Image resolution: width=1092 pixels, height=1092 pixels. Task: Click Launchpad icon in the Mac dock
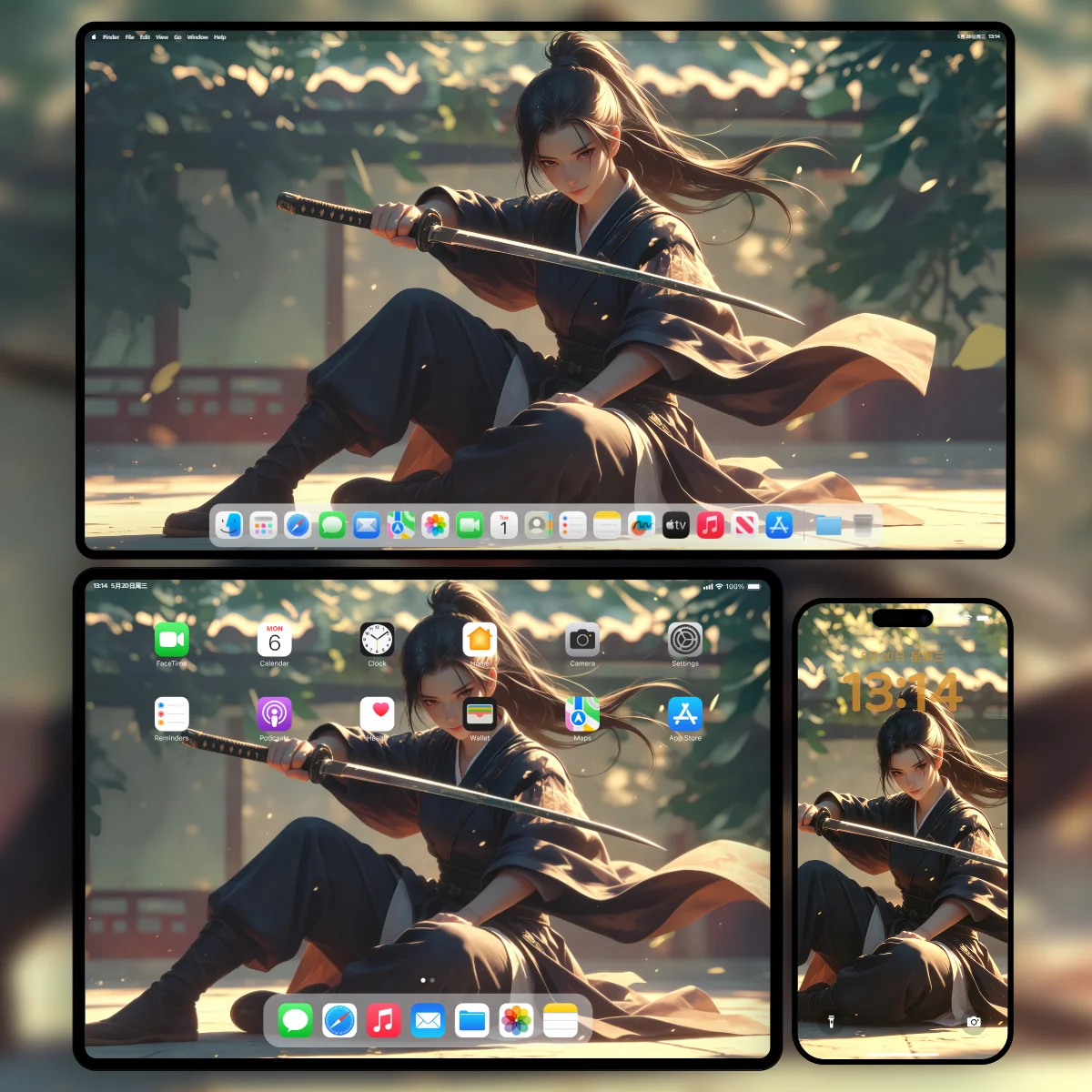tap(264, 525)
